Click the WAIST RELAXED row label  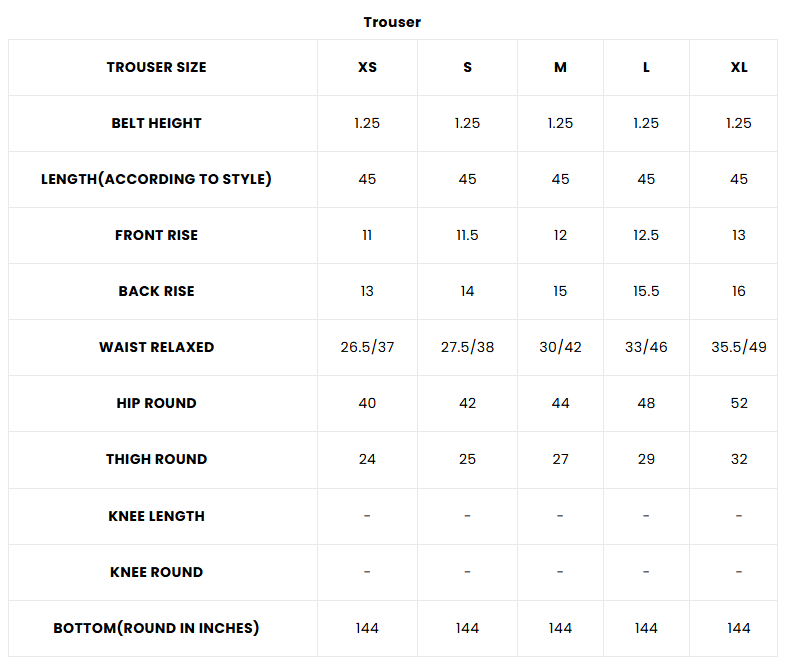click(156, 347)
